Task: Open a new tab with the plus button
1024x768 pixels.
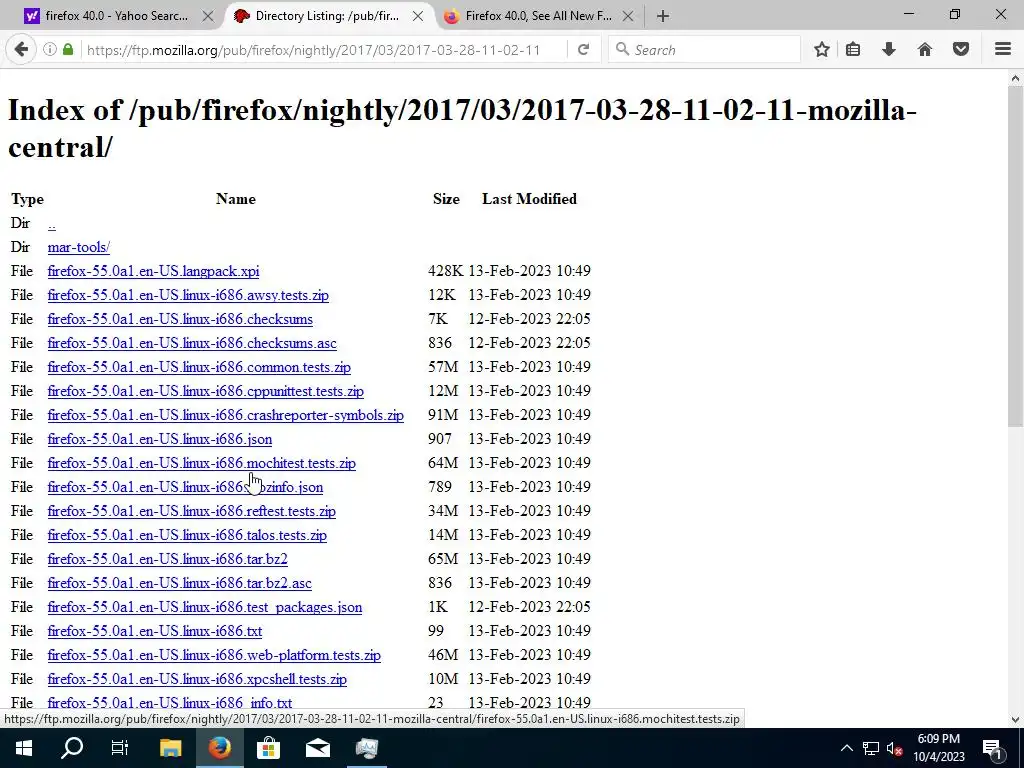Action: click(663, 16)
